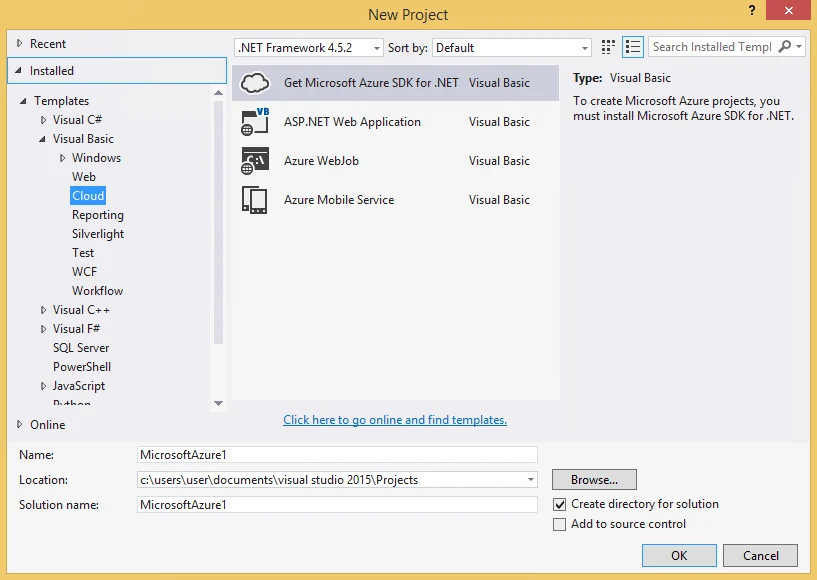Viewport: 817px width, 580px height.
Task: Select ASP.NET Web Application template name
Action: [352, 122]
